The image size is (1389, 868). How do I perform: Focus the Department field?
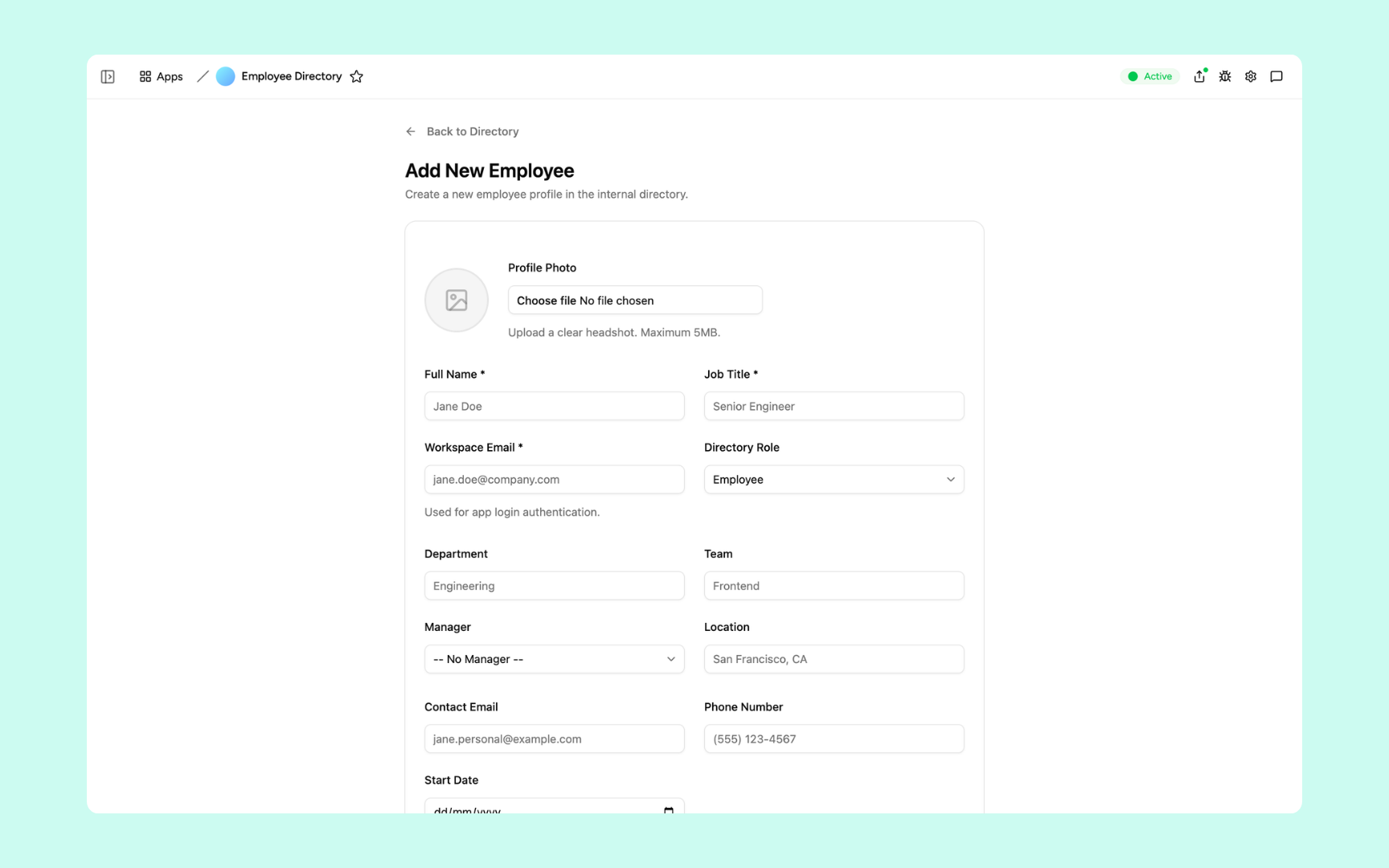pyautogui.click(x=555, y=586)
